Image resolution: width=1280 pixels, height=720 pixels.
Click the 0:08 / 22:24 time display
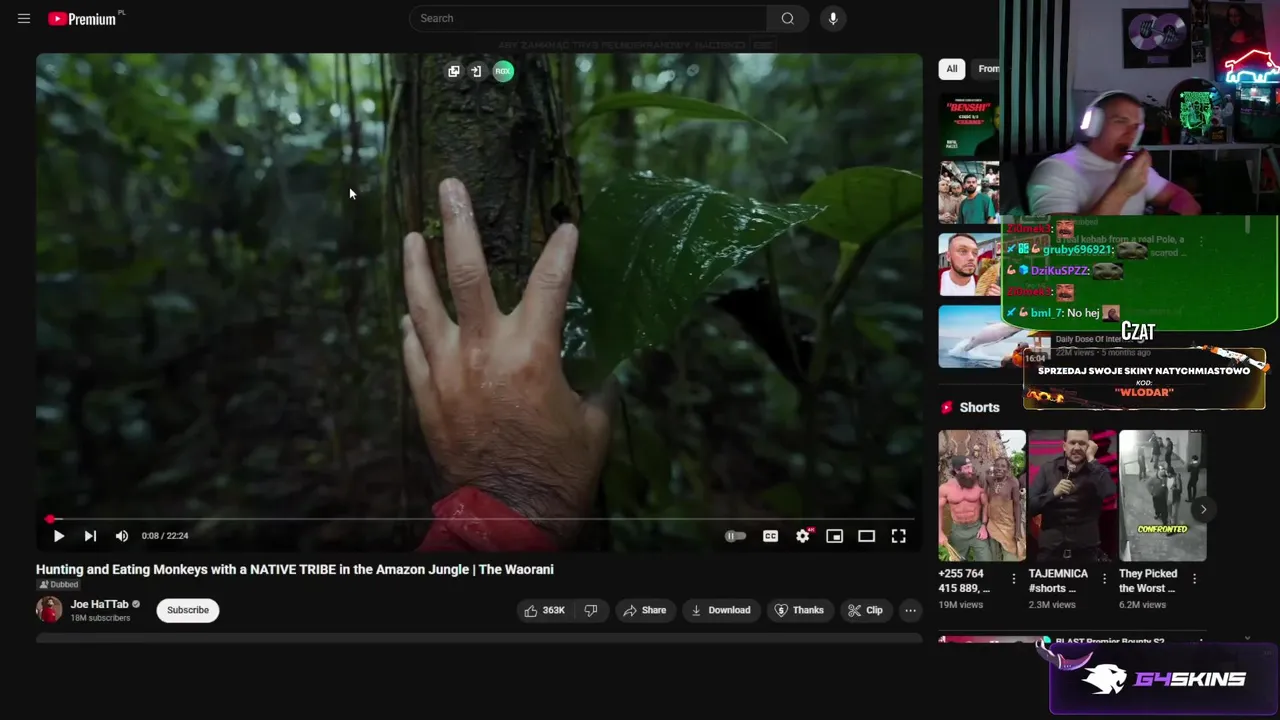point(165,536)
